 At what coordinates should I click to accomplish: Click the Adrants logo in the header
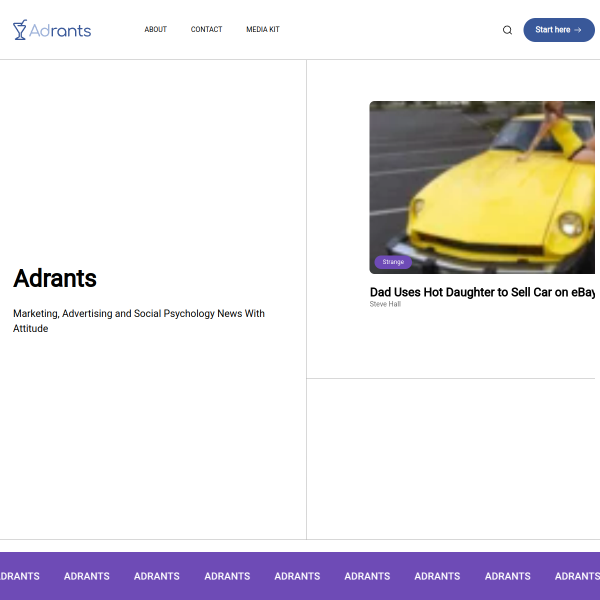pos(52,30)
